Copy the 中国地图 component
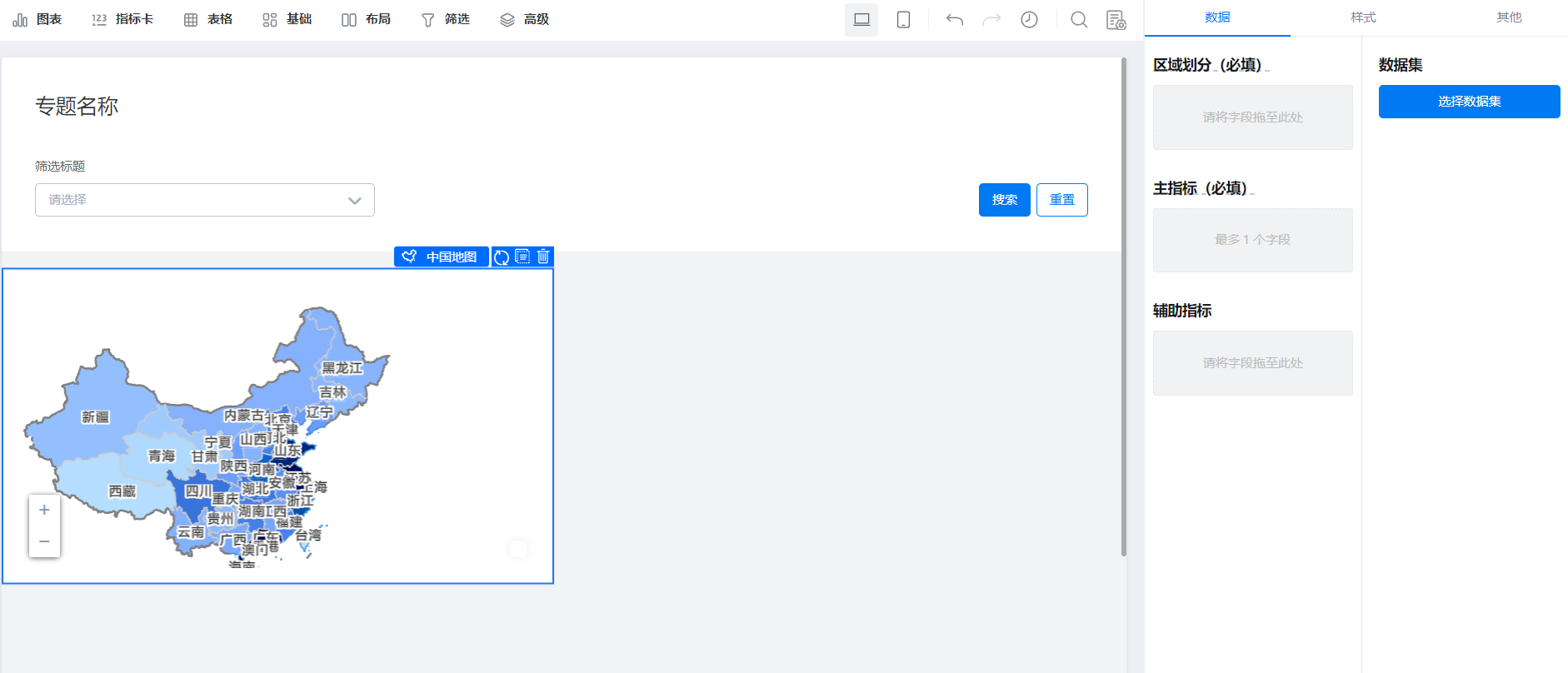Image resolution: width=1568 pixels, height=673 pixels. tap(522, 257)
